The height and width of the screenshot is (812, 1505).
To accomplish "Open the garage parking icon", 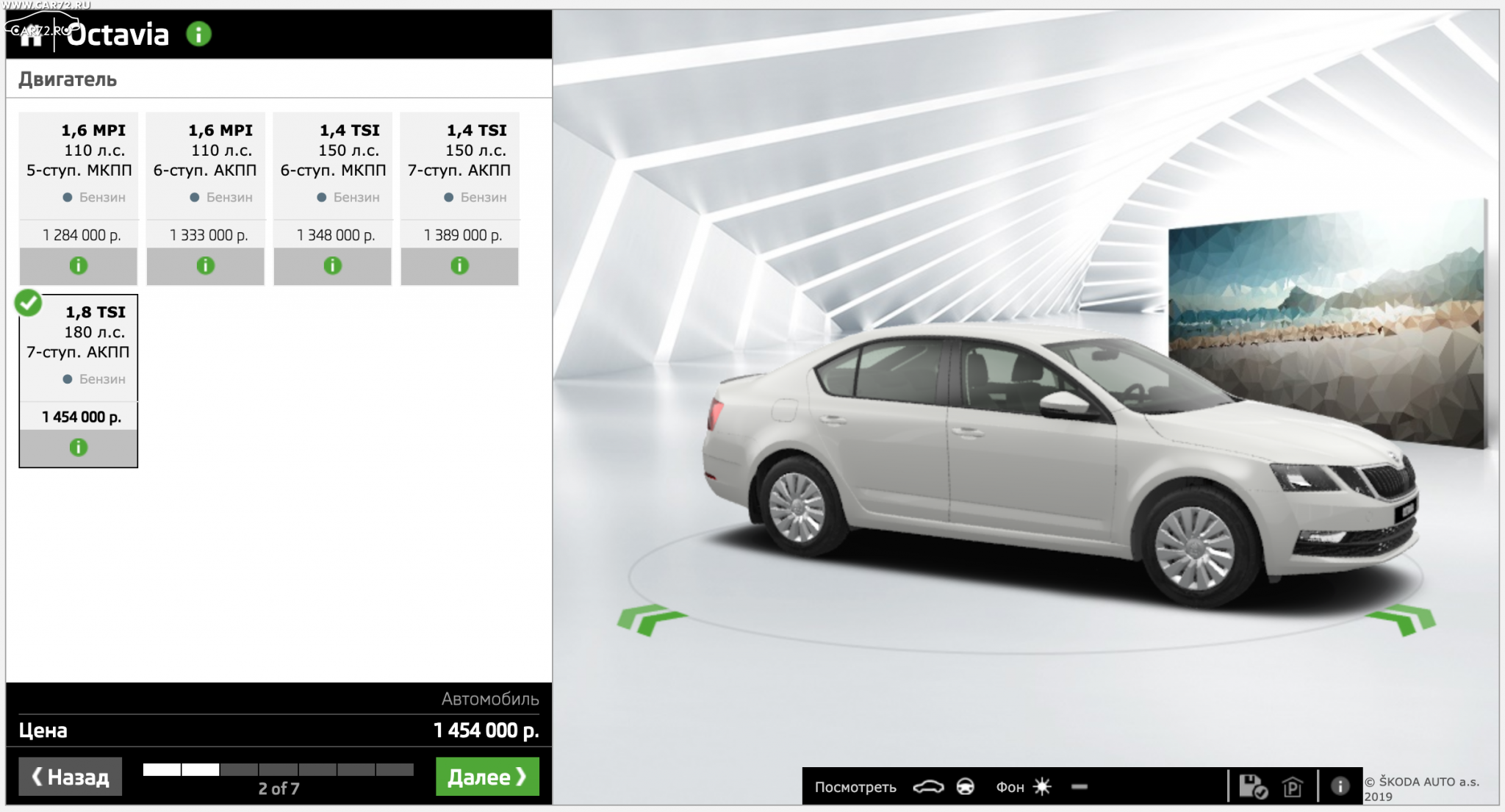I will [x=1293, y=787].
